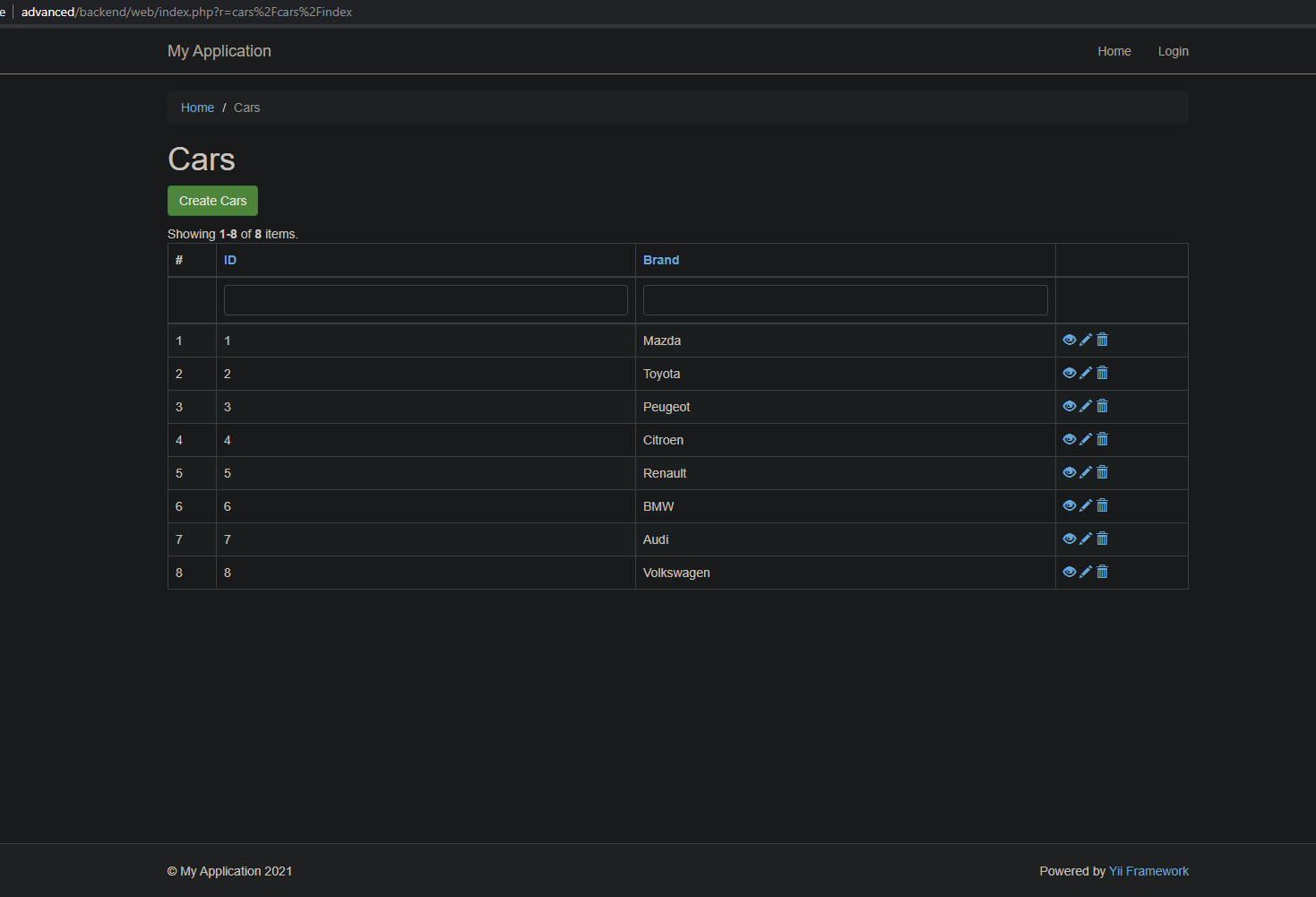Sort table by ID column

230,260
